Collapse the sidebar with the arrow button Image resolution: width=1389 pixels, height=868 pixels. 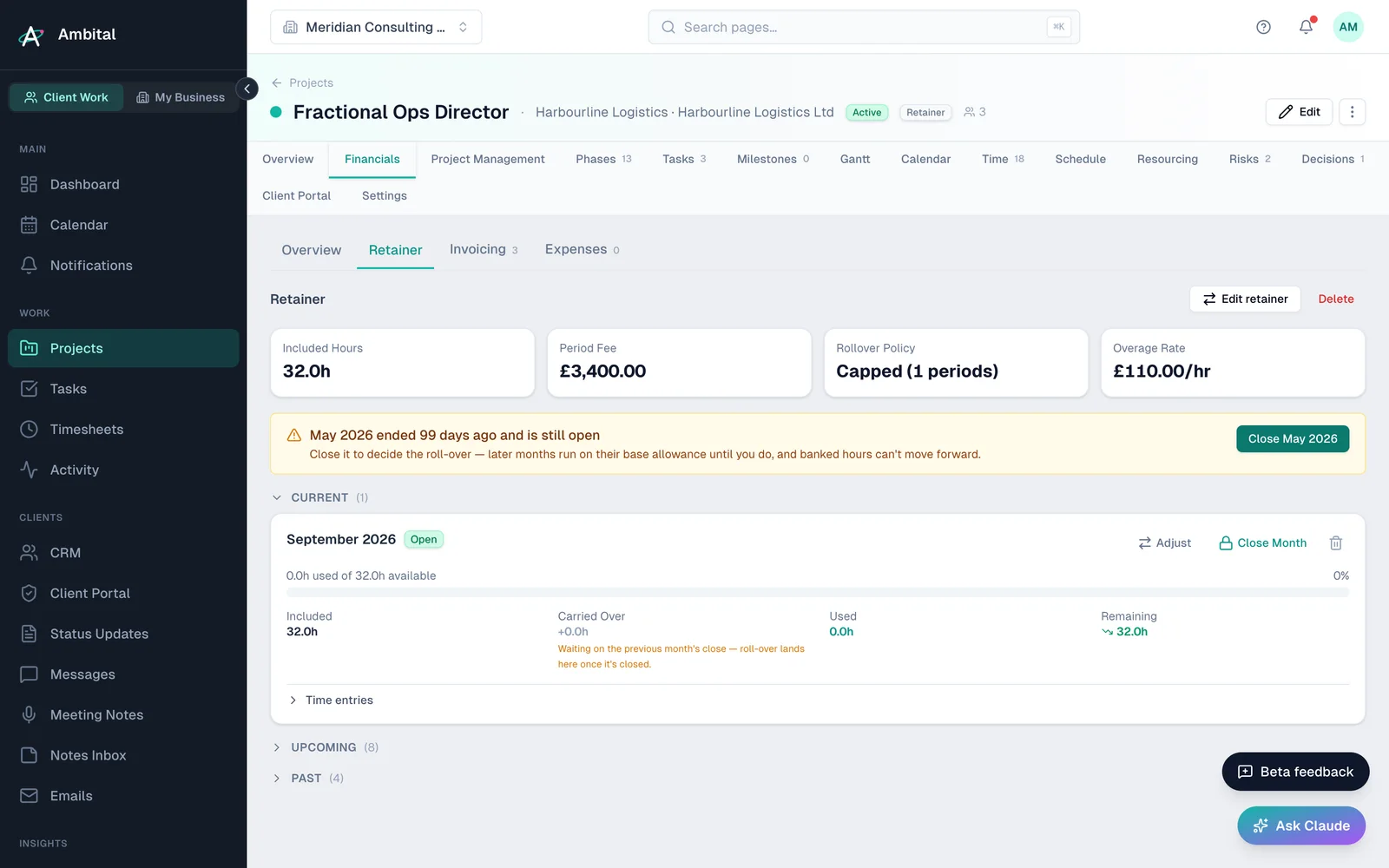click(247, 89)
